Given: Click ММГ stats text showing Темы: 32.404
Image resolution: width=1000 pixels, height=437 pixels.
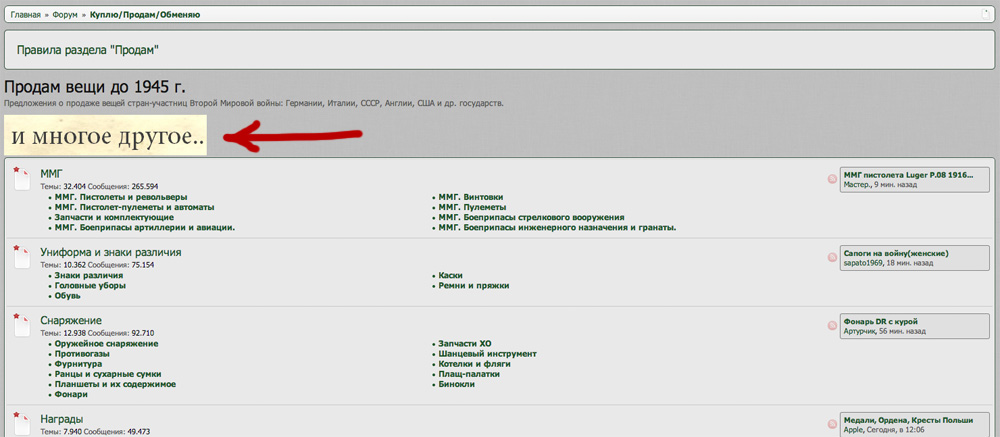Looking at the screenshot, I should pyautogui.click(x=99, y=187).
